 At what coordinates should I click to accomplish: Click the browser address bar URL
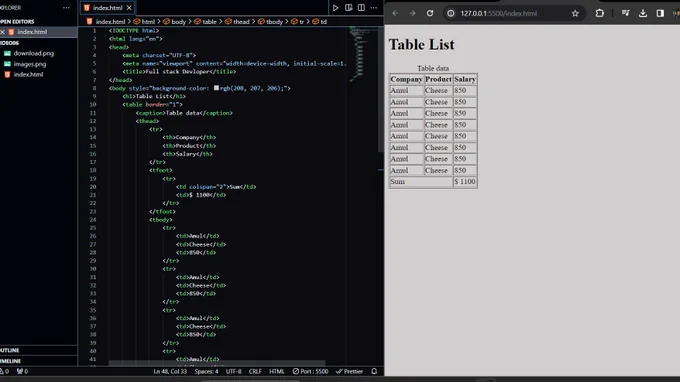(x=499, y=13)
